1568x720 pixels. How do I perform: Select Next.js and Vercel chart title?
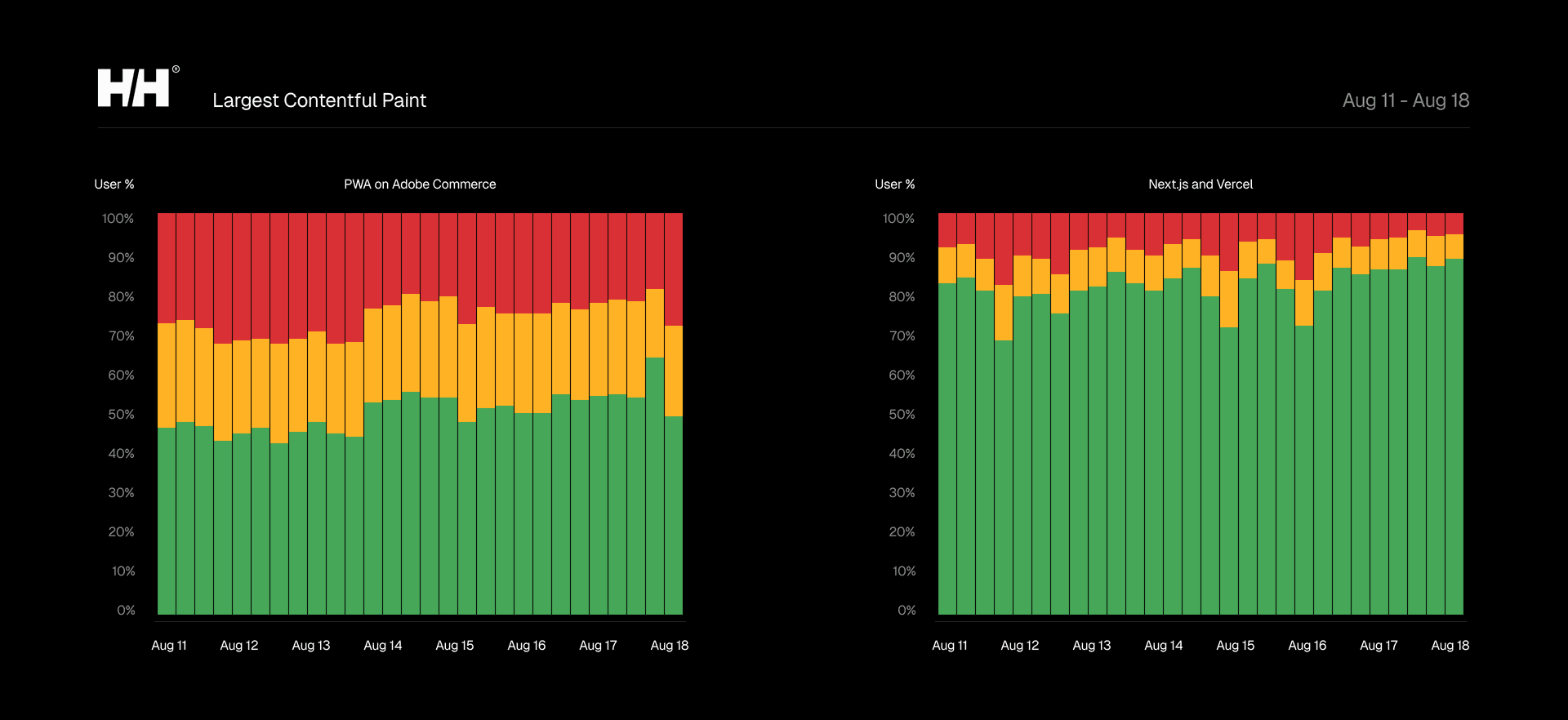[1200, 184]
